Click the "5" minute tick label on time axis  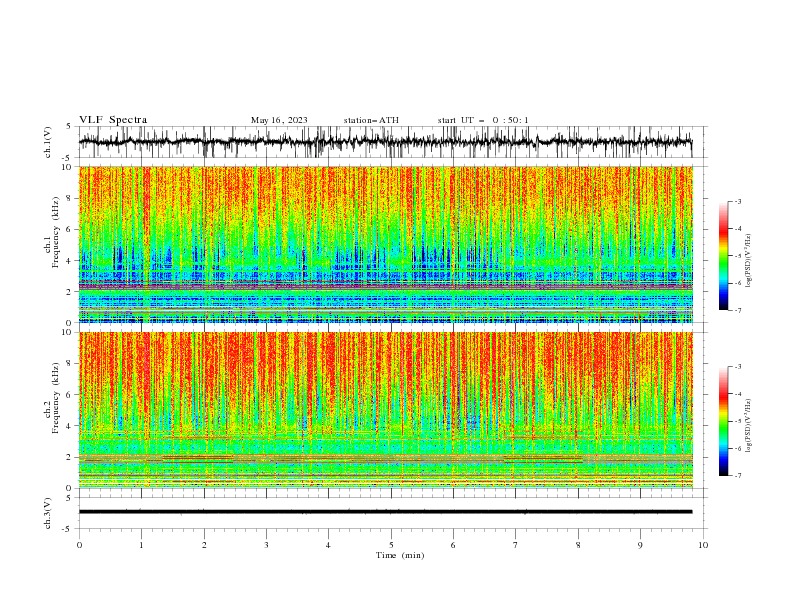tap(391, 545)
